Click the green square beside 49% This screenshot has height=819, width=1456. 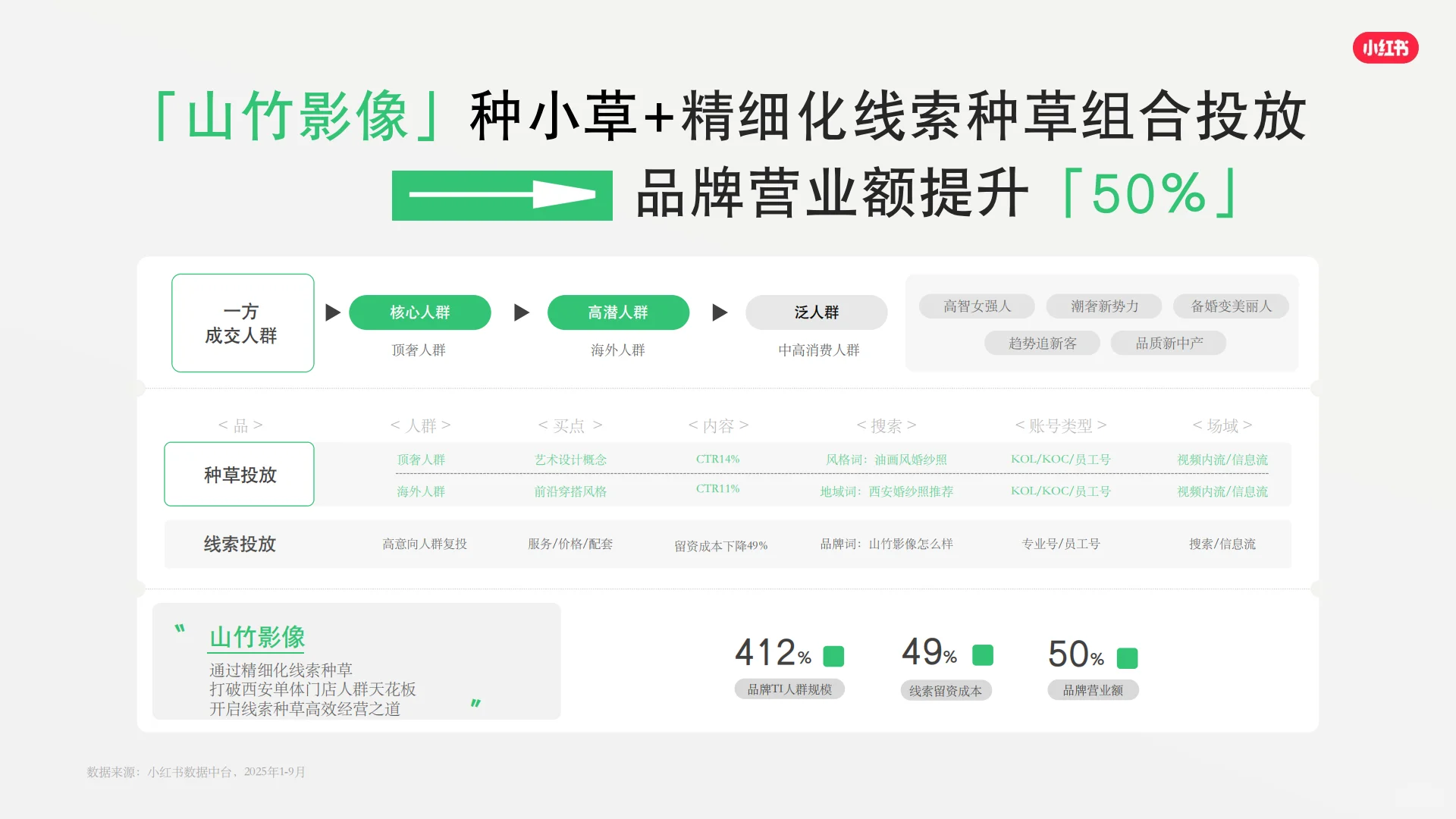coord(983,654)
